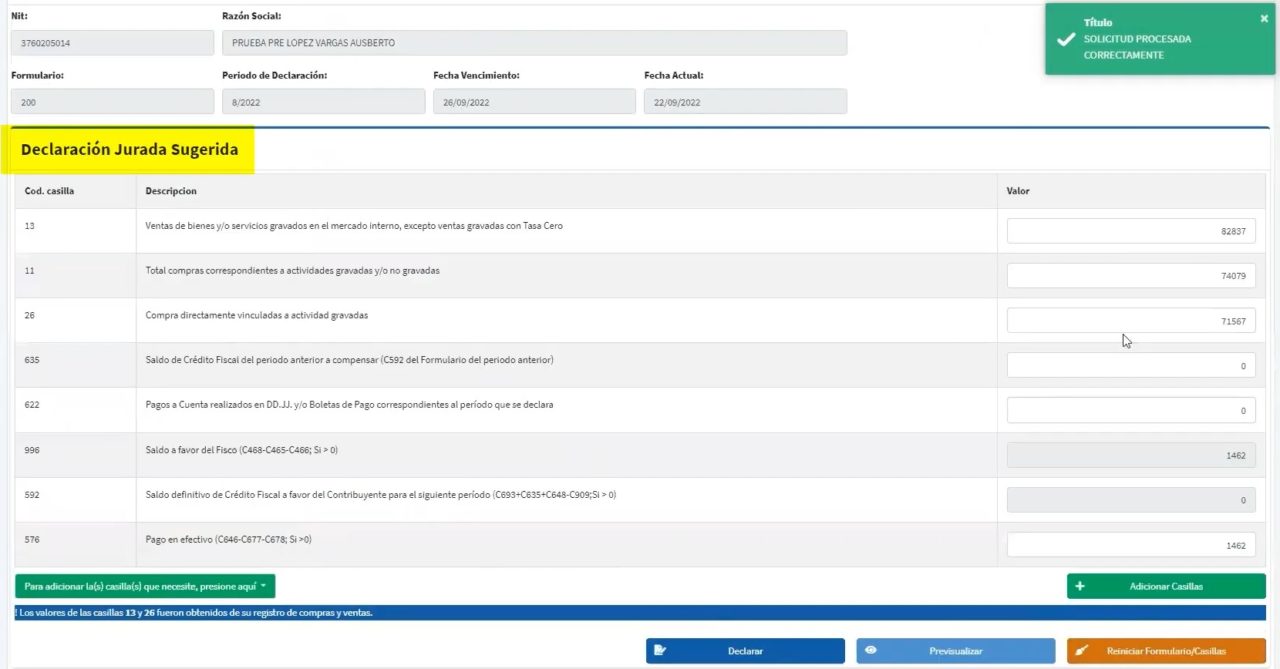The width and height of the screenshot is (1280, 669).
Task: Edit the value field for casilla 11
Action: pyautogui.click(x=1131, y=276)
